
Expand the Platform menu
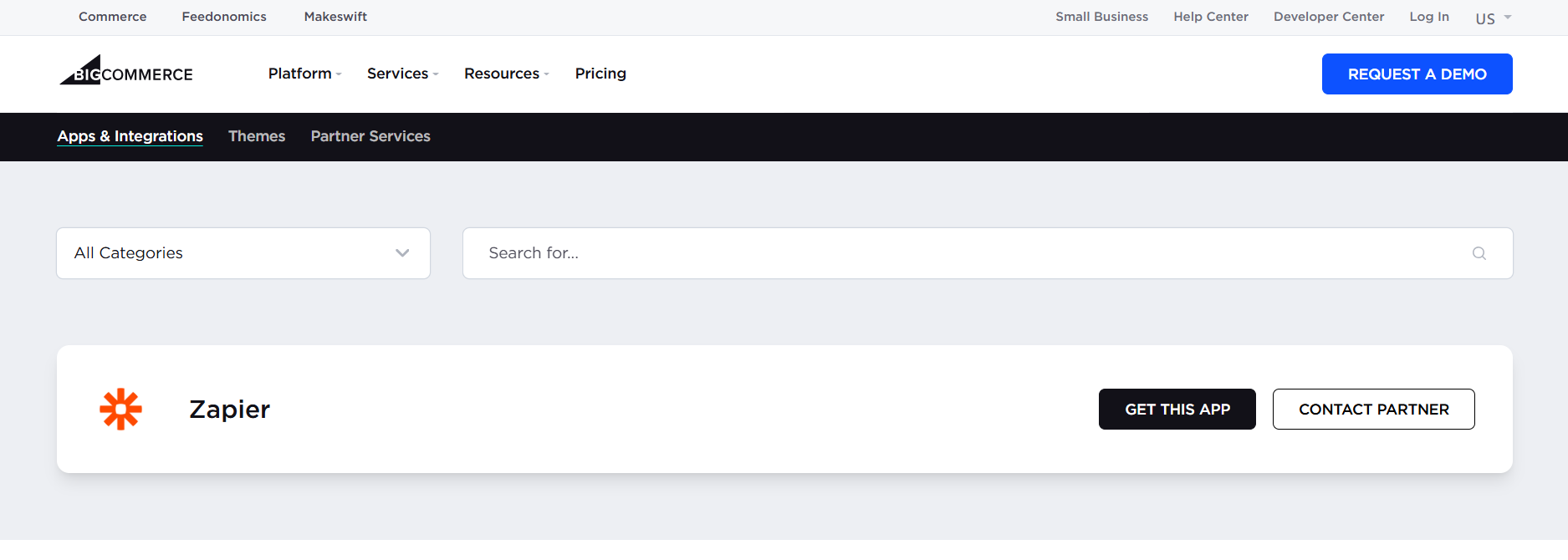pyautogui.click(x=304, y=74)
